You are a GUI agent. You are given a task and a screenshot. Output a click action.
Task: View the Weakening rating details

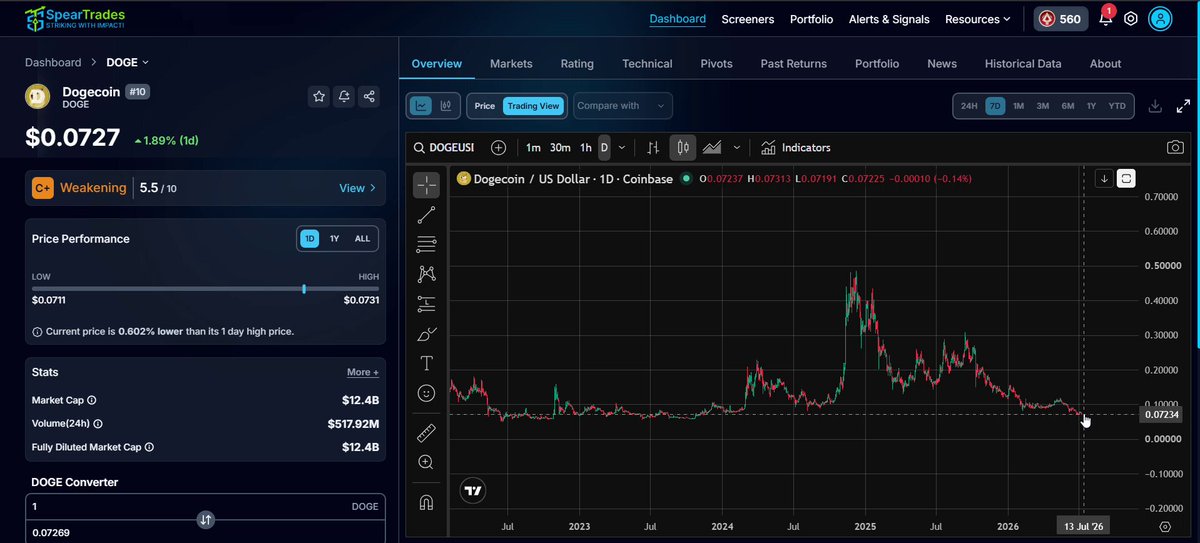click(x=358, y=188)
